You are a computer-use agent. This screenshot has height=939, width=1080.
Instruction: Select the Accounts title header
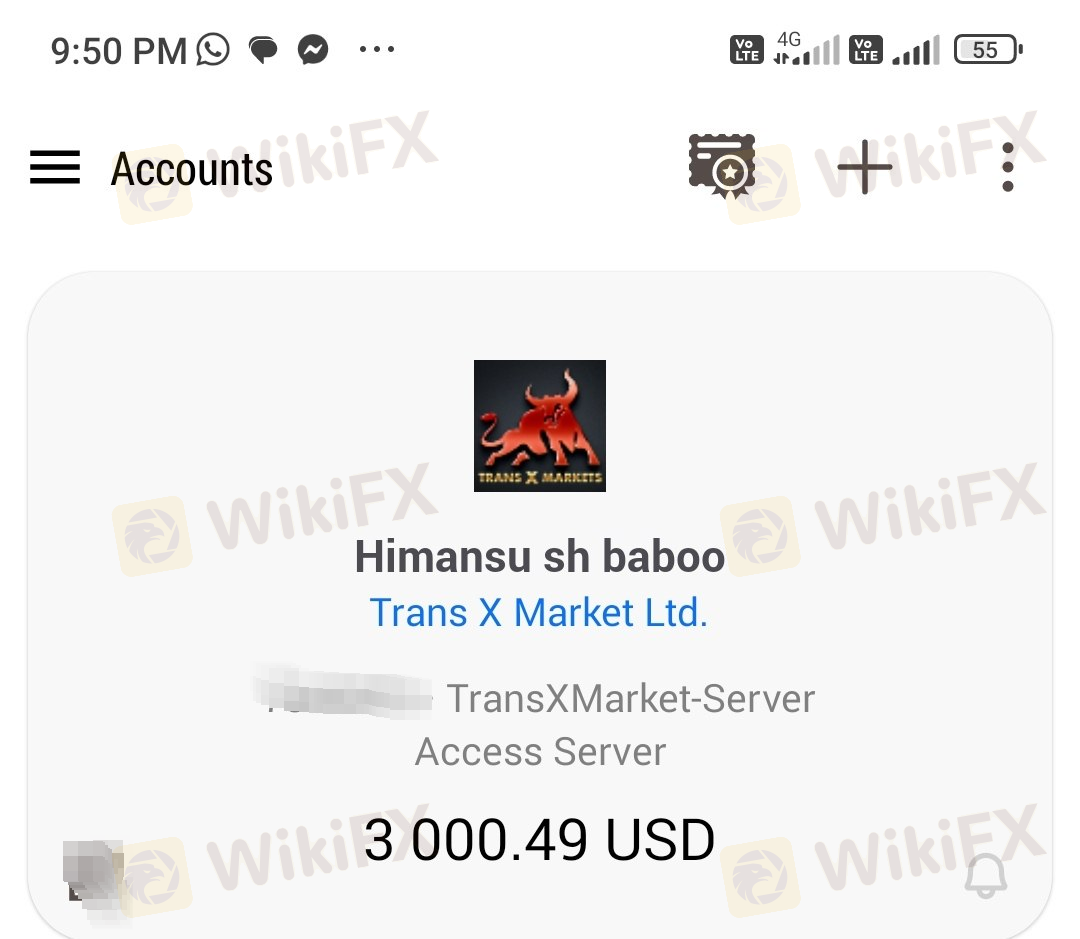(x=191, y=169)
